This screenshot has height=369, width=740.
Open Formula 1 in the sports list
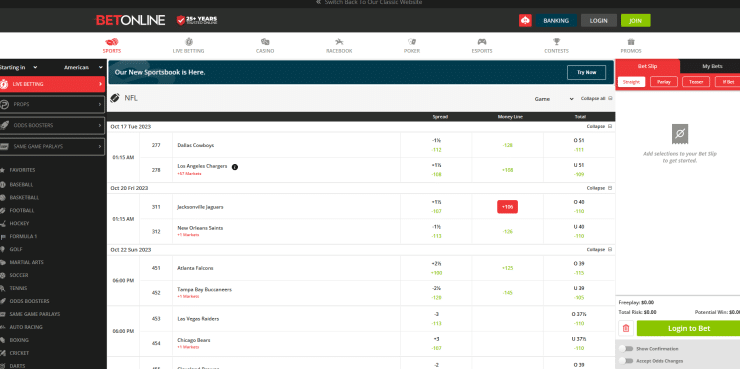pyautogui.click(x=23, y=236)
